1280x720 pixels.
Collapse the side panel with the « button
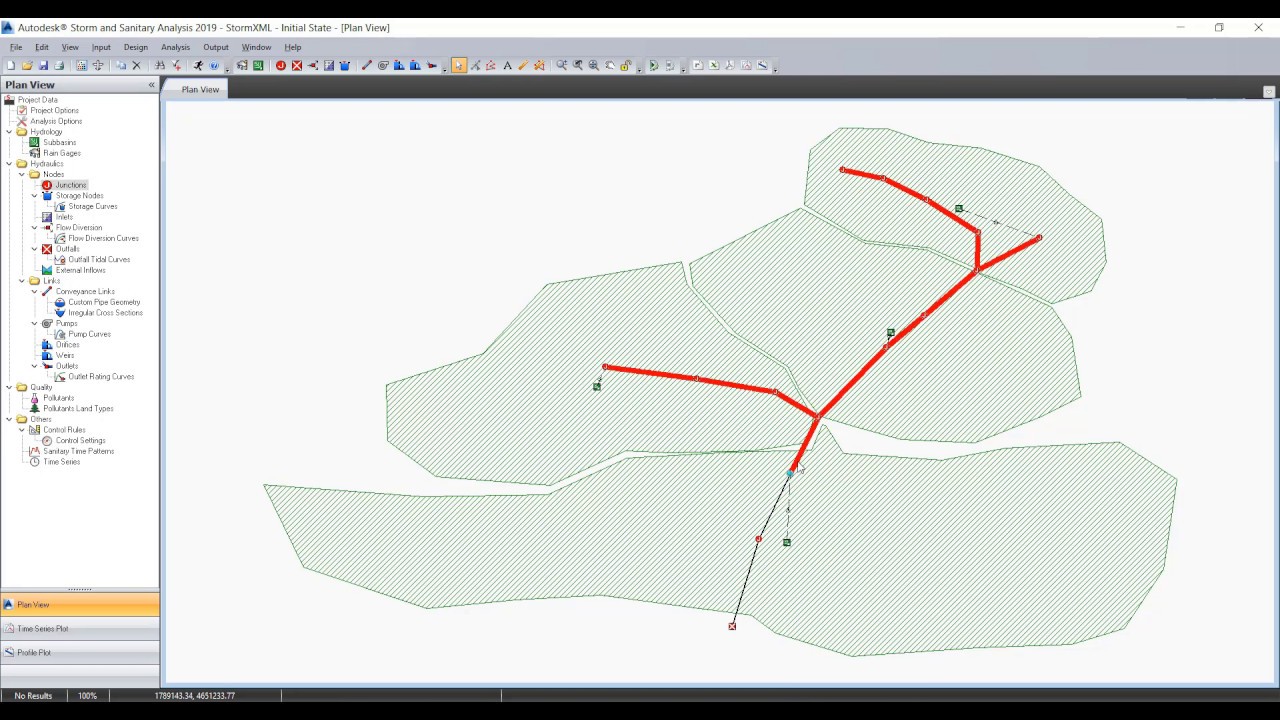[x=152, y=85]
